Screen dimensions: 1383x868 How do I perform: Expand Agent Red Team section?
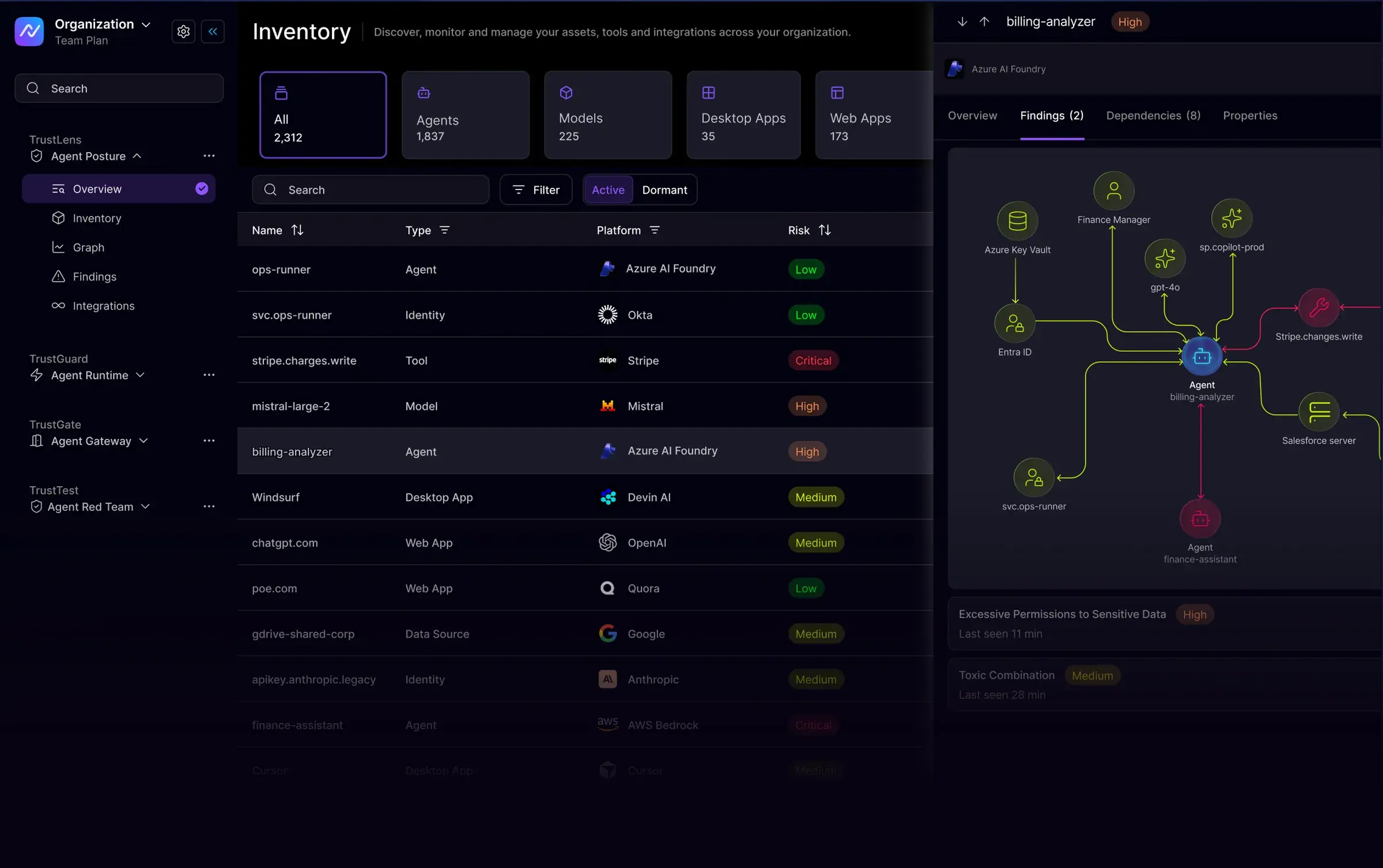click(145, 506)
